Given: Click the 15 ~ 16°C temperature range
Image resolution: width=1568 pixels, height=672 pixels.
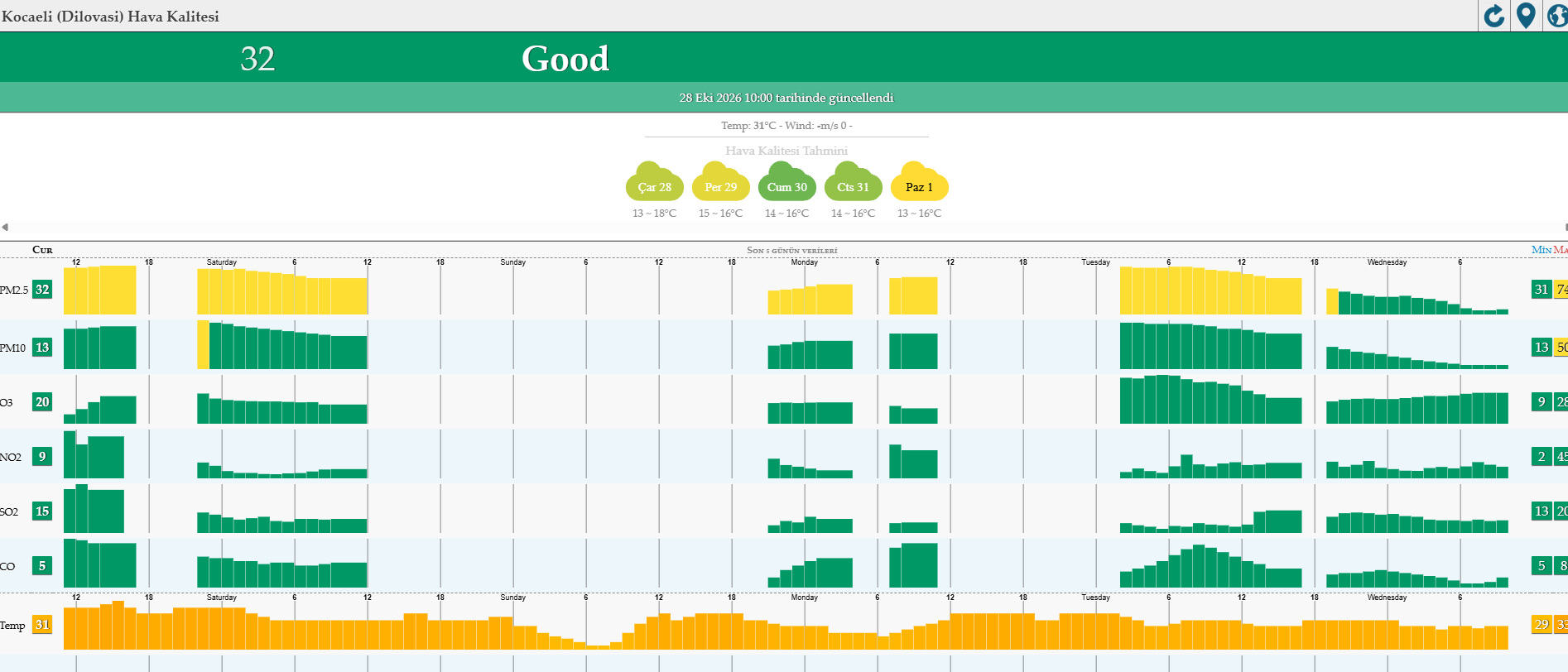Looking at the screenshot, I should 721,214.
